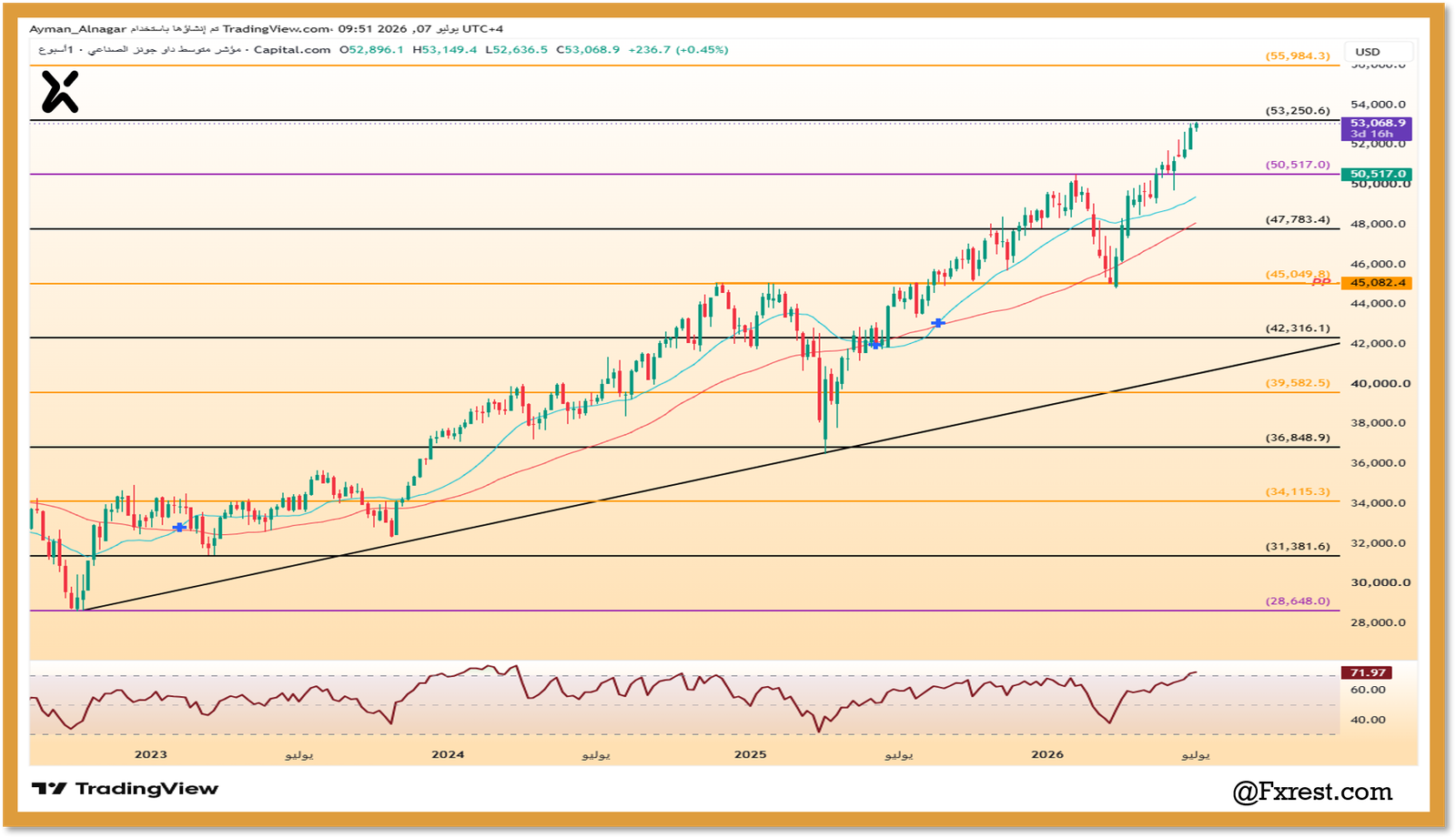The height and width of the screenshot is (838, 1456).
Task: Click the Ayman_Alnagar author name
Action: pos(77,29)
